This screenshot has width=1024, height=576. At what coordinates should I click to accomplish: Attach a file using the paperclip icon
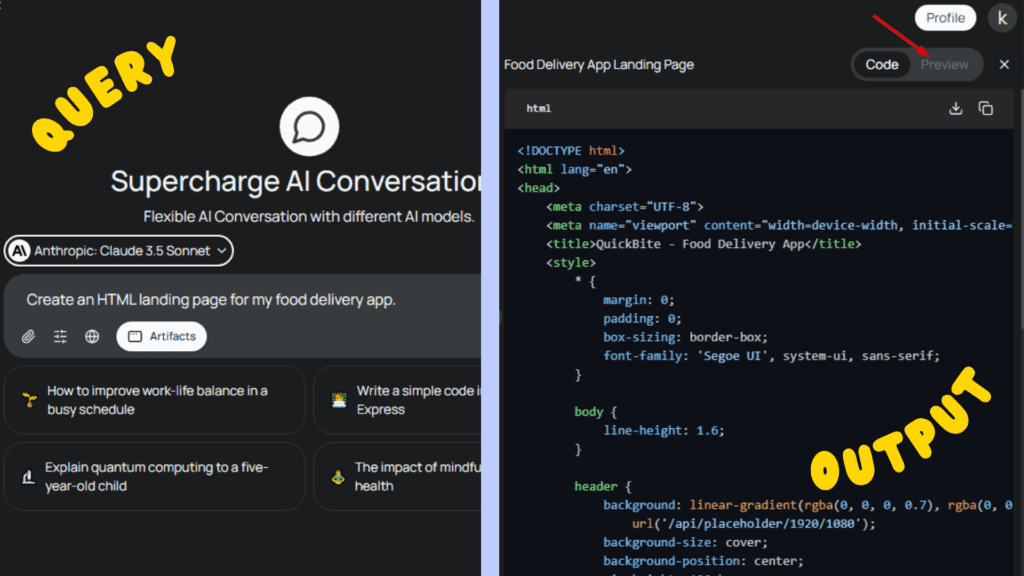(x=28, y=335)
